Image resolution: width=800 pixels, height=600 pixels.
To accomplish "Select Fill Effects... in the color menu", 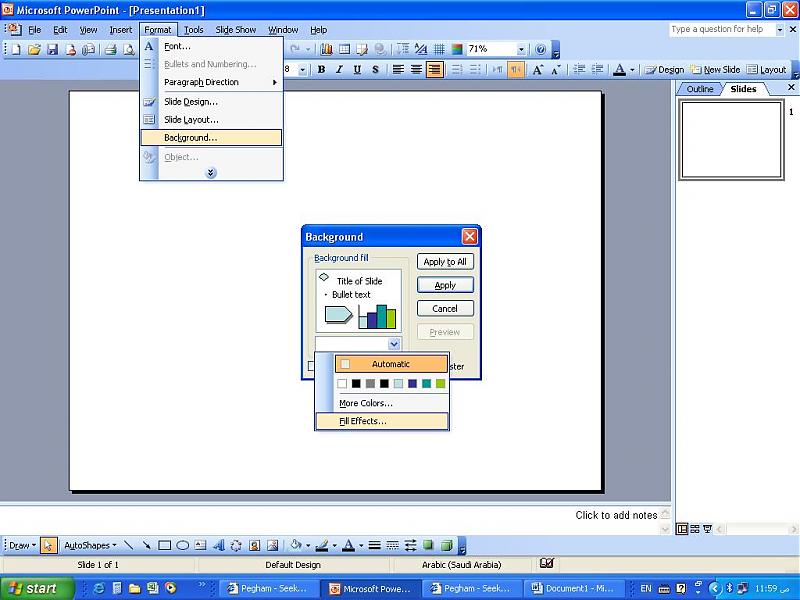I will click(x=382, y=421).
